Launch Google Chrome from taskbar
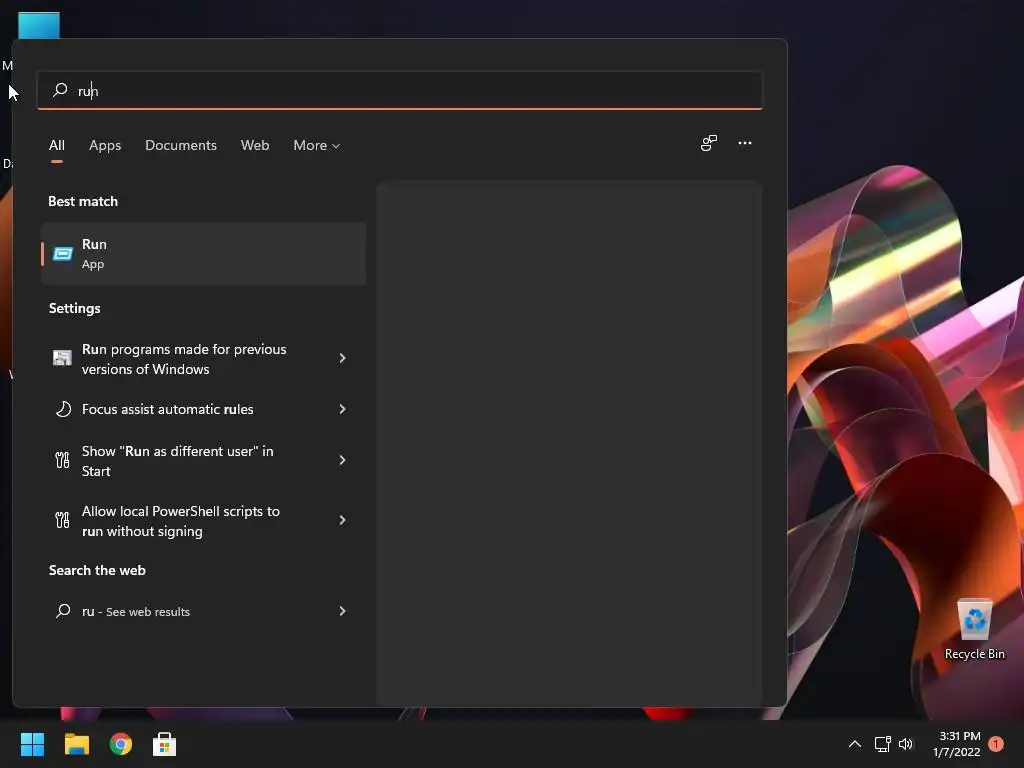This screenshot has height=768, width=1024. coord(121,744)
